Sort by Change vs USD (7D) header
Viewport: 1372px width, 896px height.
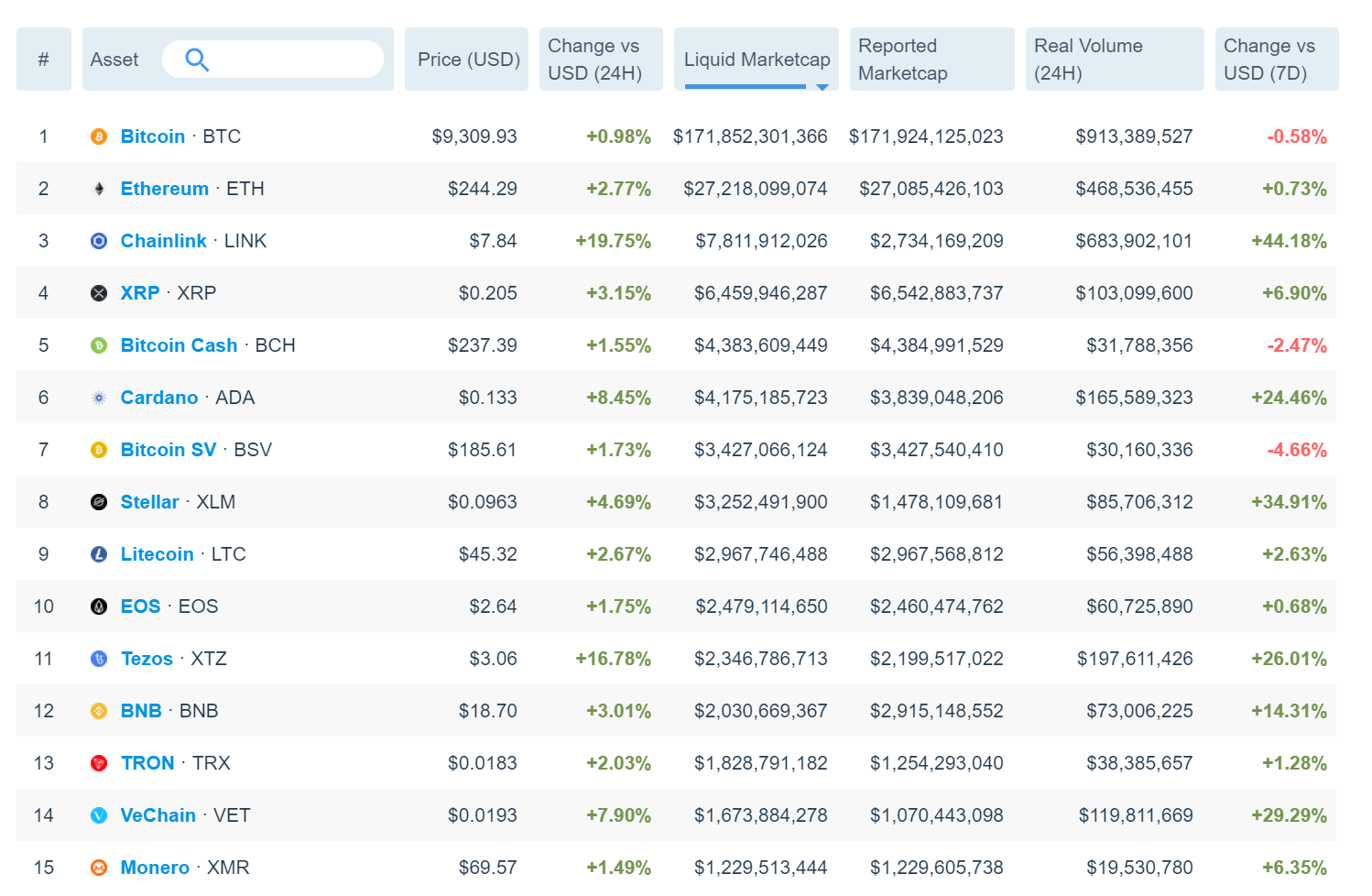point(1277,60)
